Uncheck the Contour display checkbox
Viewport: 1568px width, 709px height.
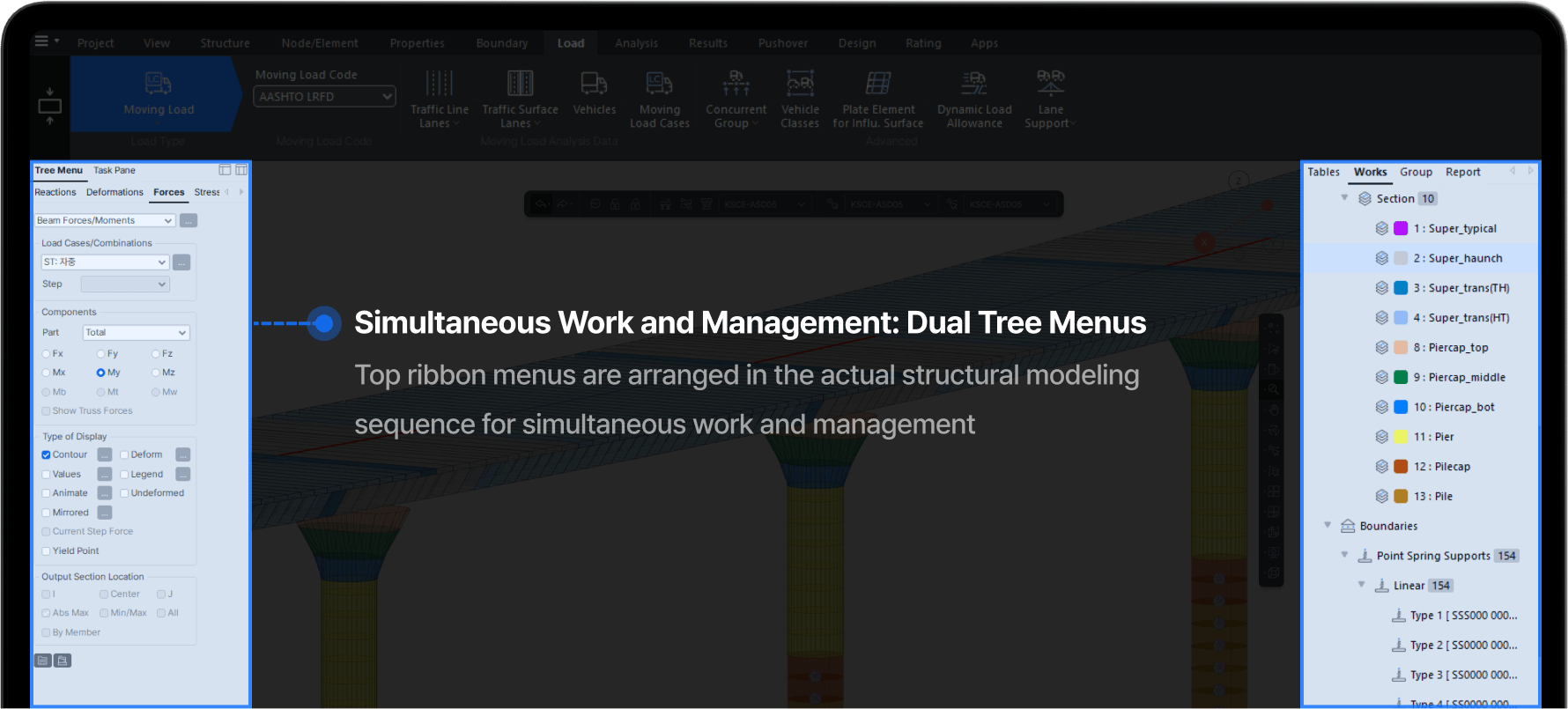(46, 455)
